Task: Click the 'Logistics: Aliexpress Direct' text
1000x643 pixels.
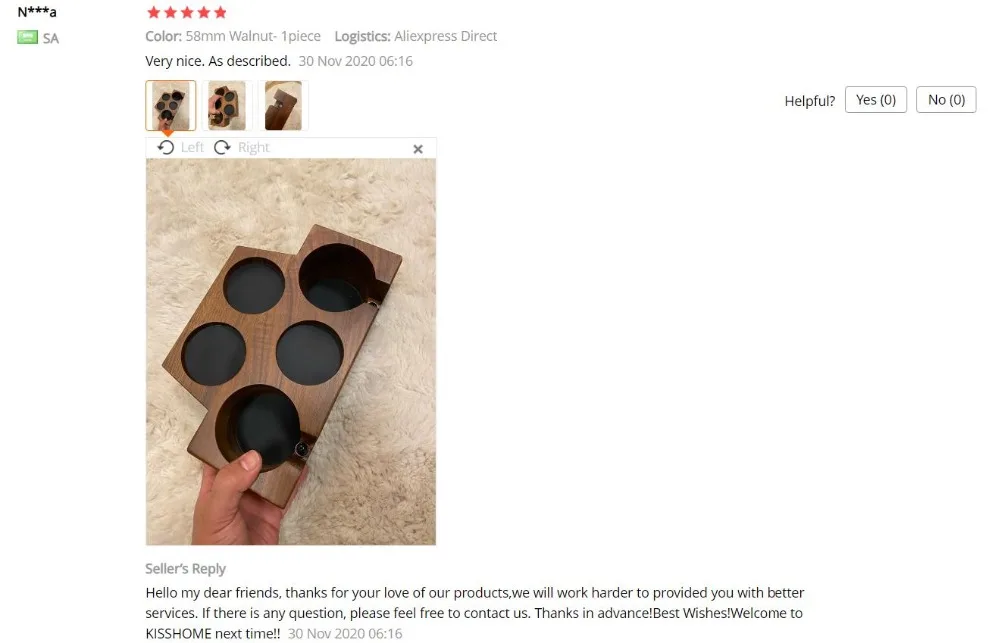Action: tap(416, 36)
